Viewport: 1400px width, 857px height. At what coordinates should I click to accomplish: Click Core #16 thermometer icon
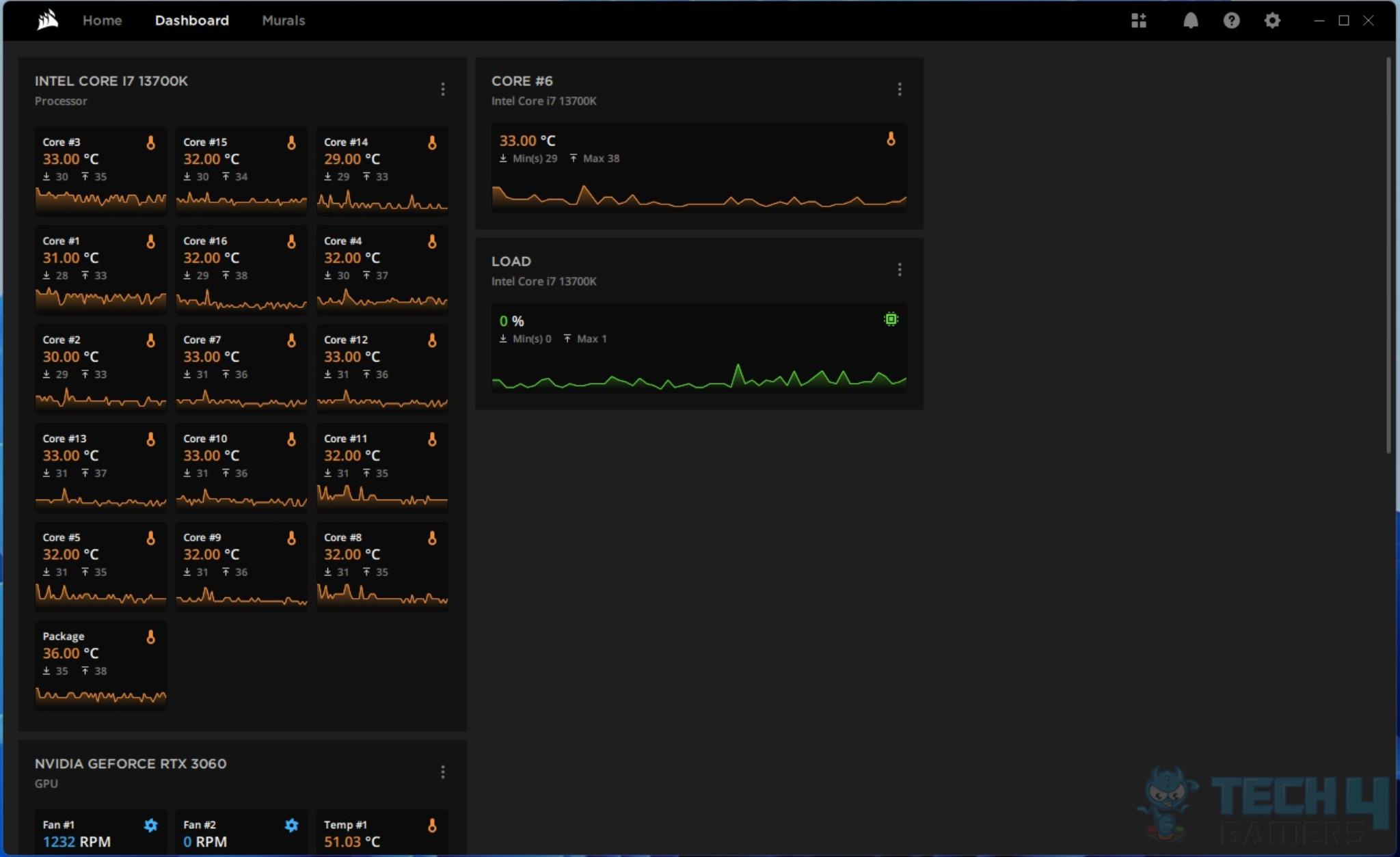[x=291, y=242]
